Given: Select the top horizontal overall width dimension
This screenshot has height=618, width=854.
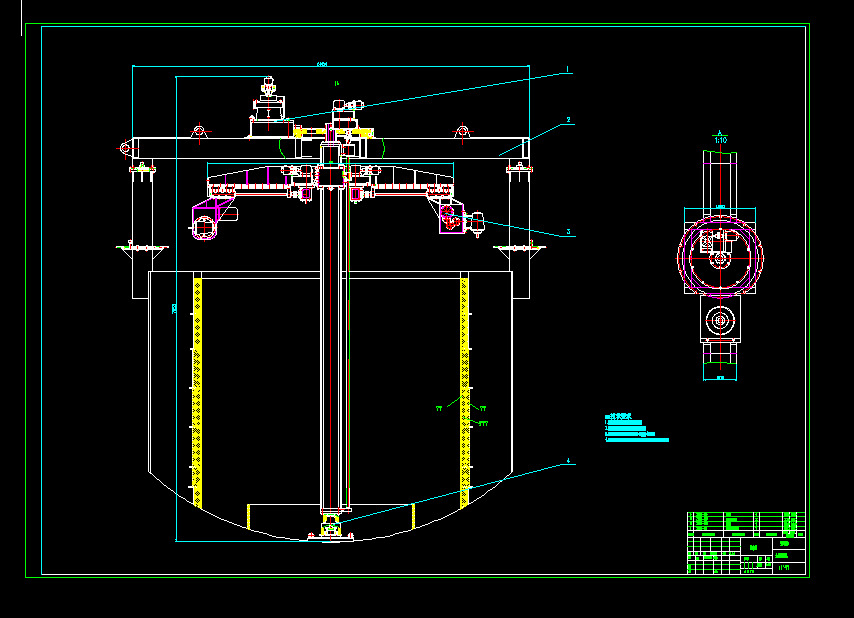Looking at the screenshot, I should click(x=330, y=65).
